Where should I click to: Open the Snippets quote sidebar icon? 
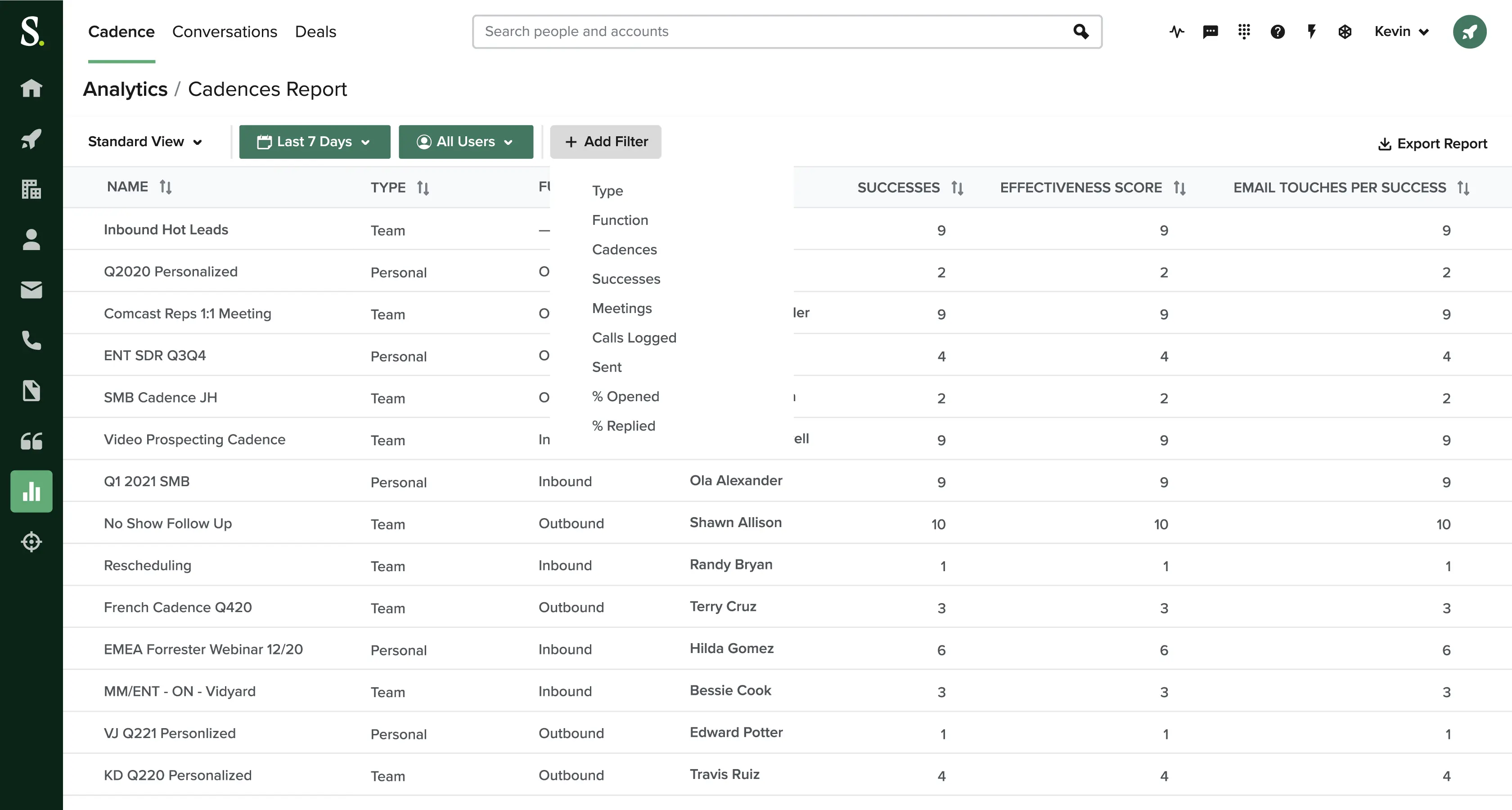[x=31, y=441]
